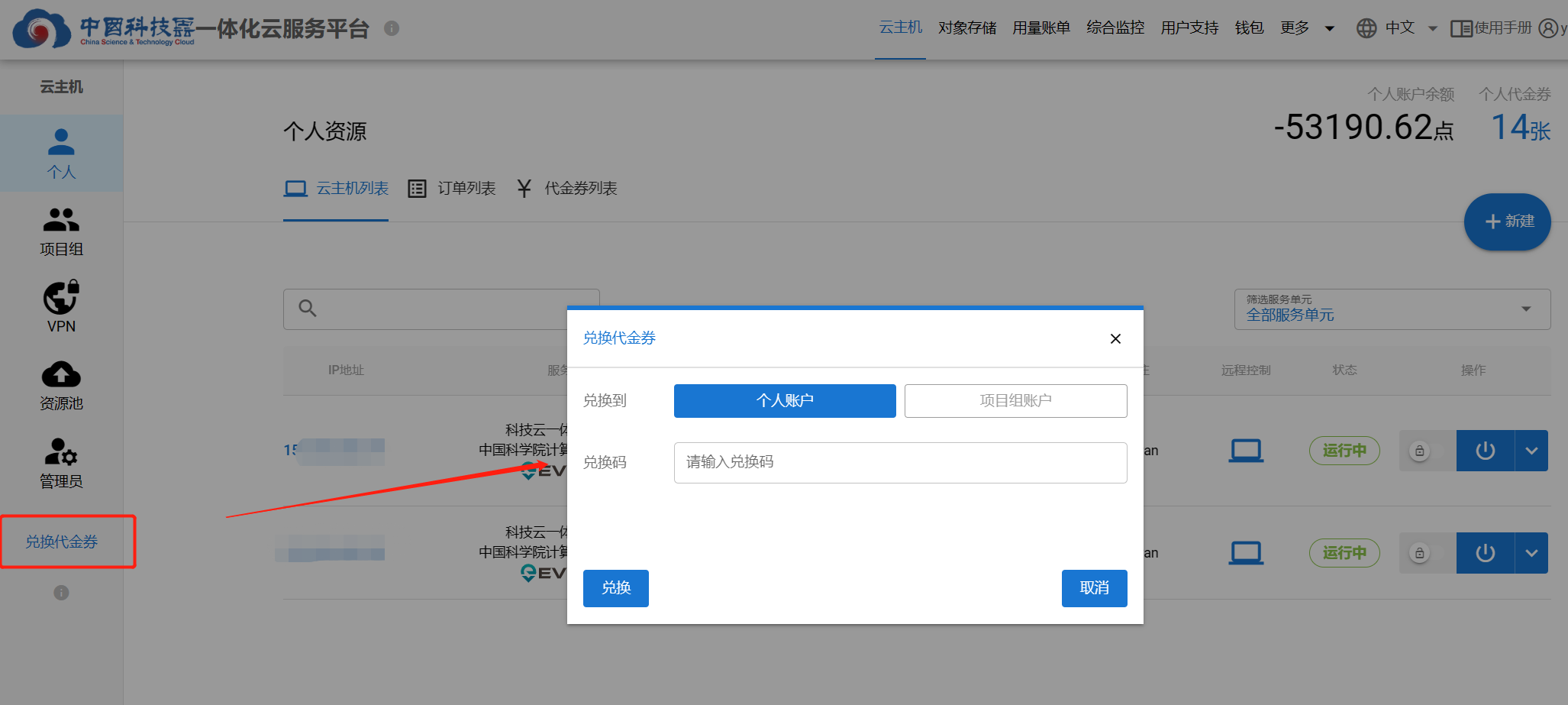
Task: Click the user account avatar icon
Action: point(1548,28)
